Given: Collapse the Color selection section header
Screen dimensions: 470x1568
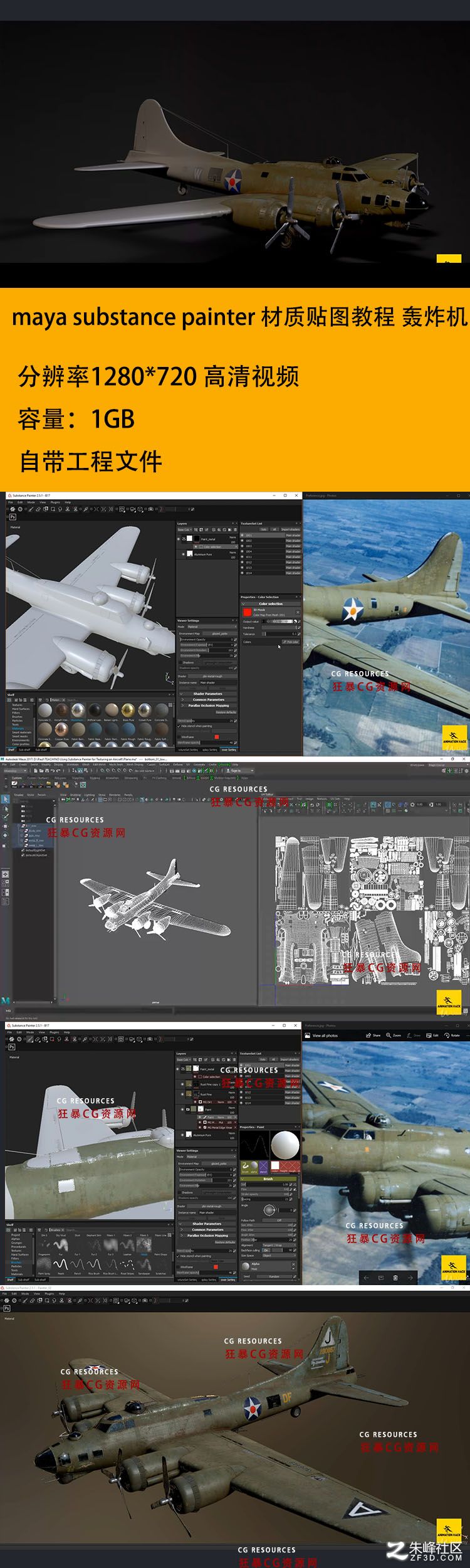Looking at the screenshot, I should click(271, 604).
